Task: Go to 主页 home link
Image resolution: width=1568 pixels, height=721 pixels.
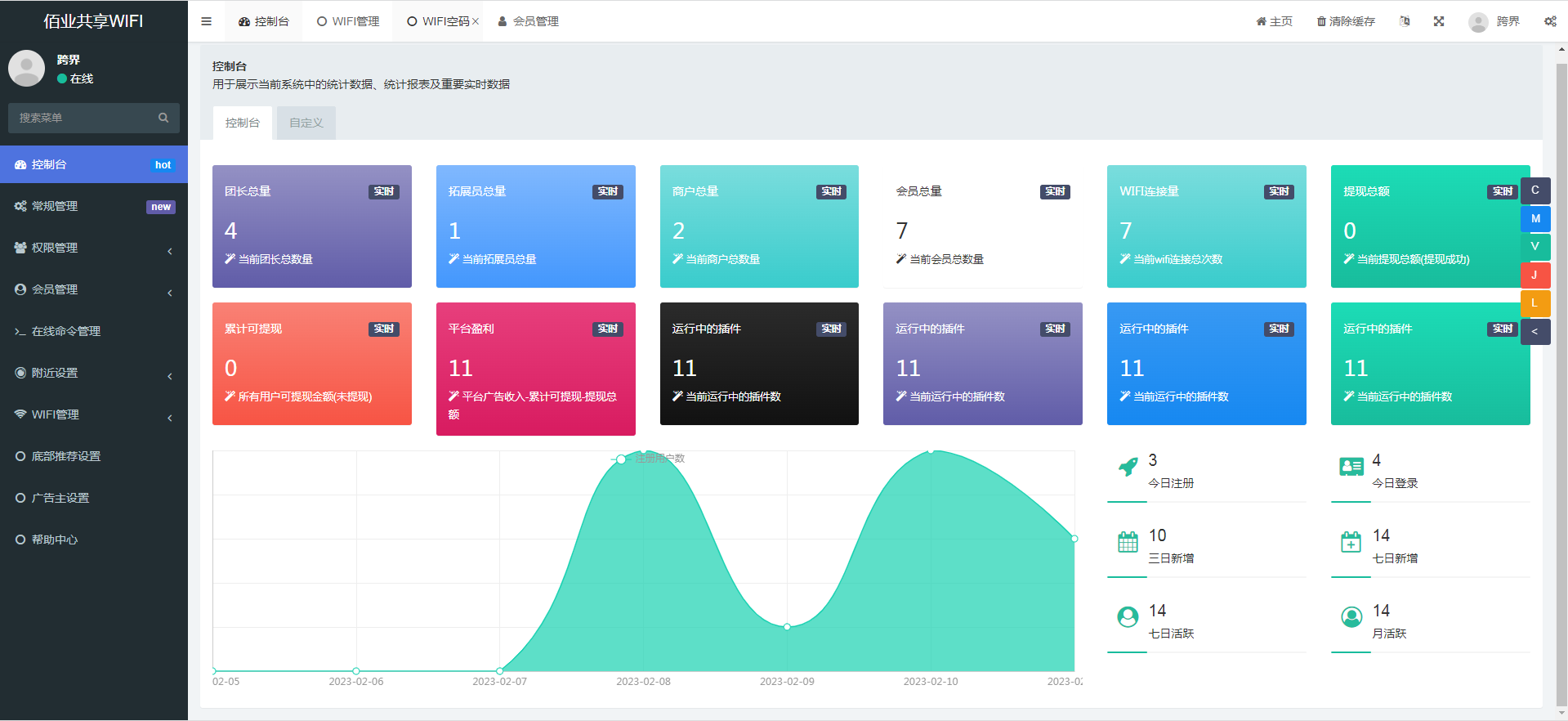Action: (1275, 21)
